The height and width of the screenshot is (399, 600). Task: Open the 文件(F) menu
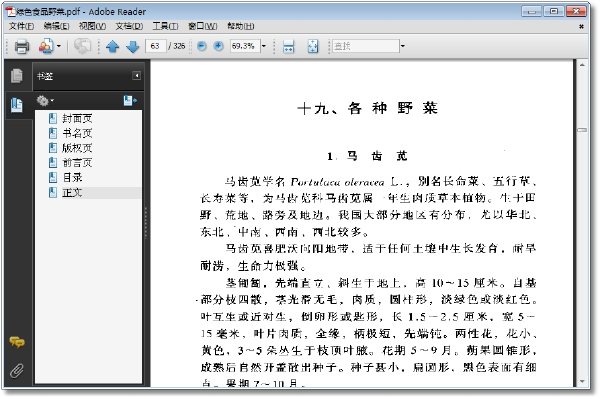pos(21,26)
